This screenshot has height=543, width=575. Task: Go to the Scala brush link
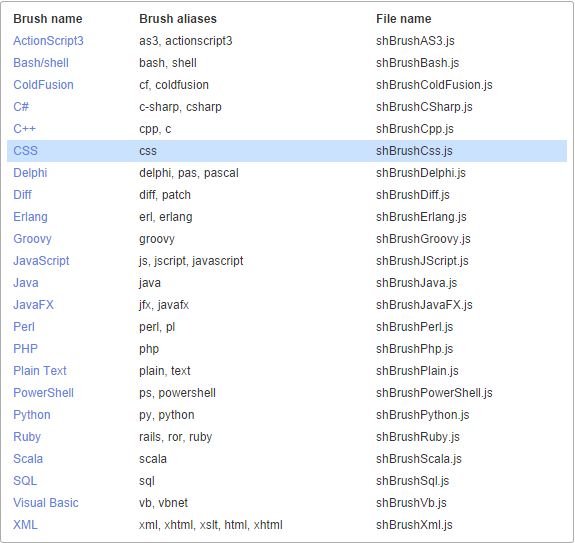(28, 459)
